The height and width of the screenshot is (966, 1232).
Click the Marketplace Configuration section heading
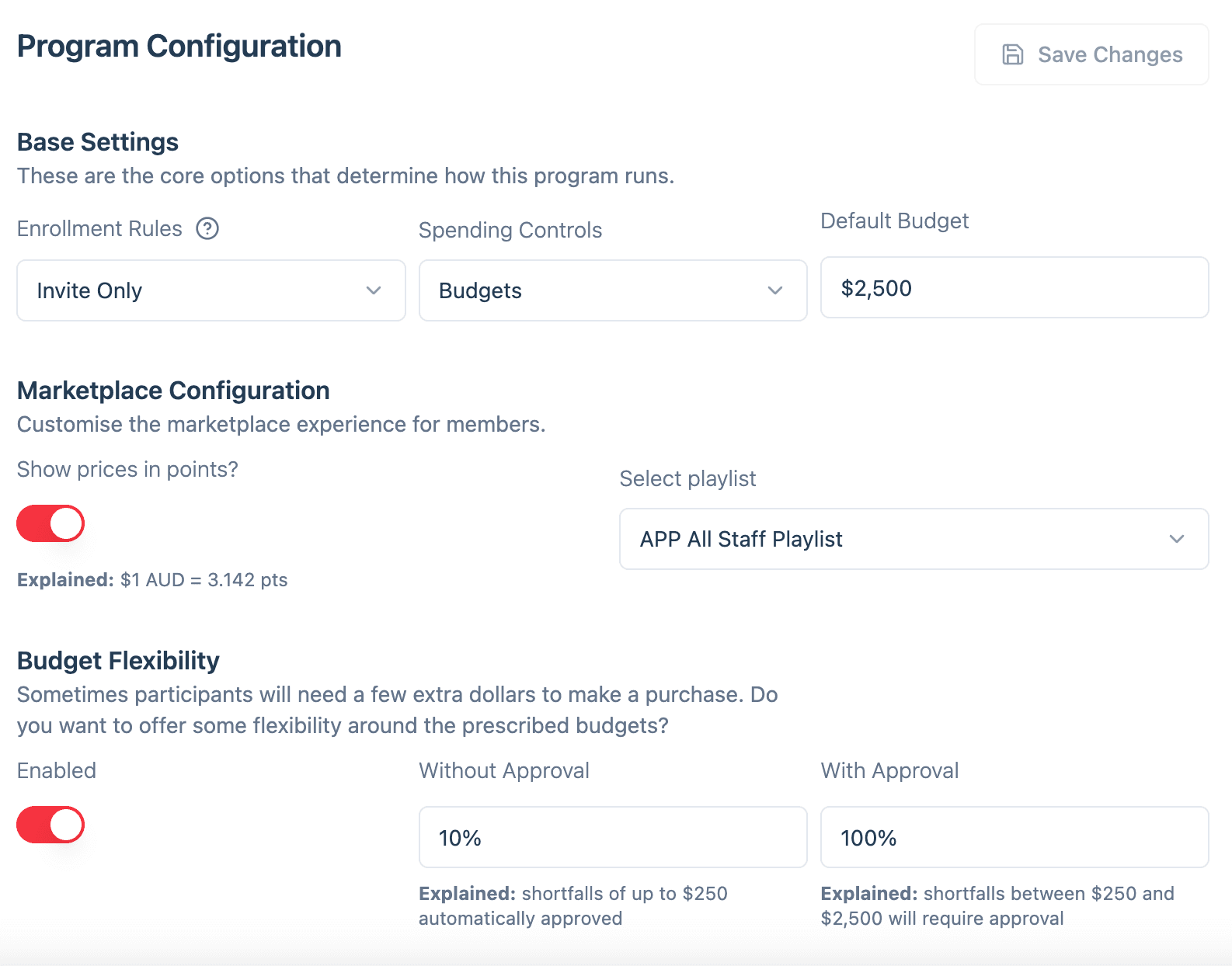[x=173, y=391]
